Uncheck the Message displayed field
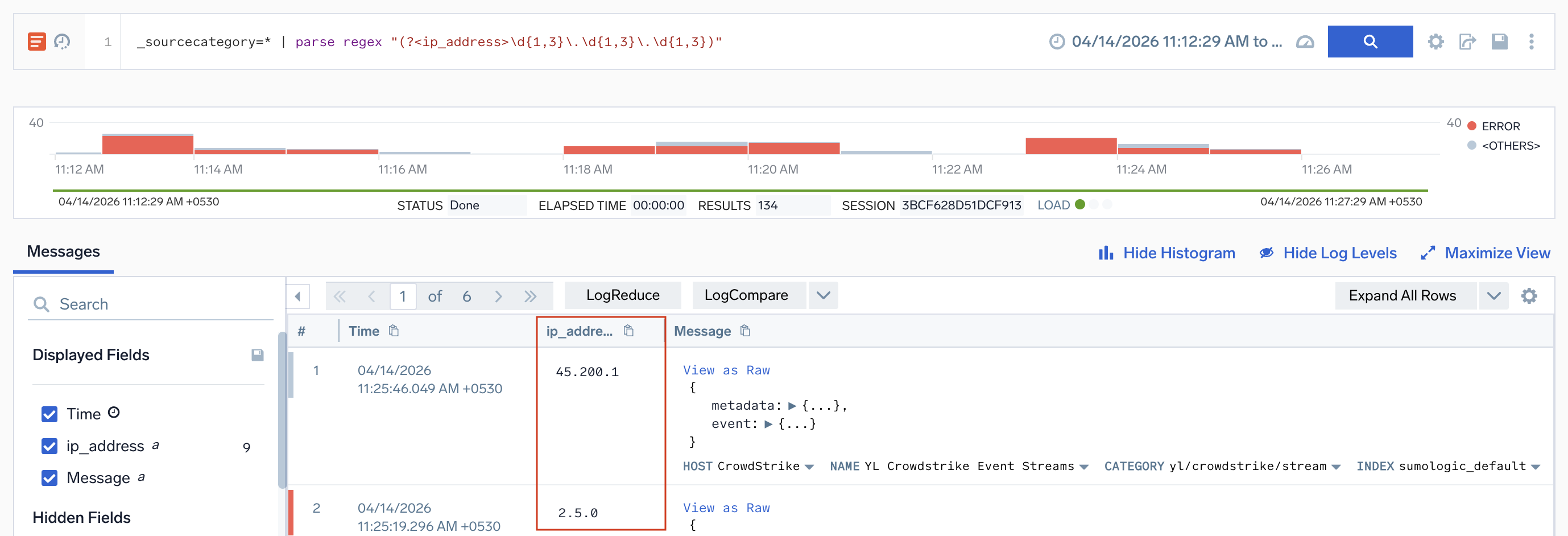 tap(49, 478)
